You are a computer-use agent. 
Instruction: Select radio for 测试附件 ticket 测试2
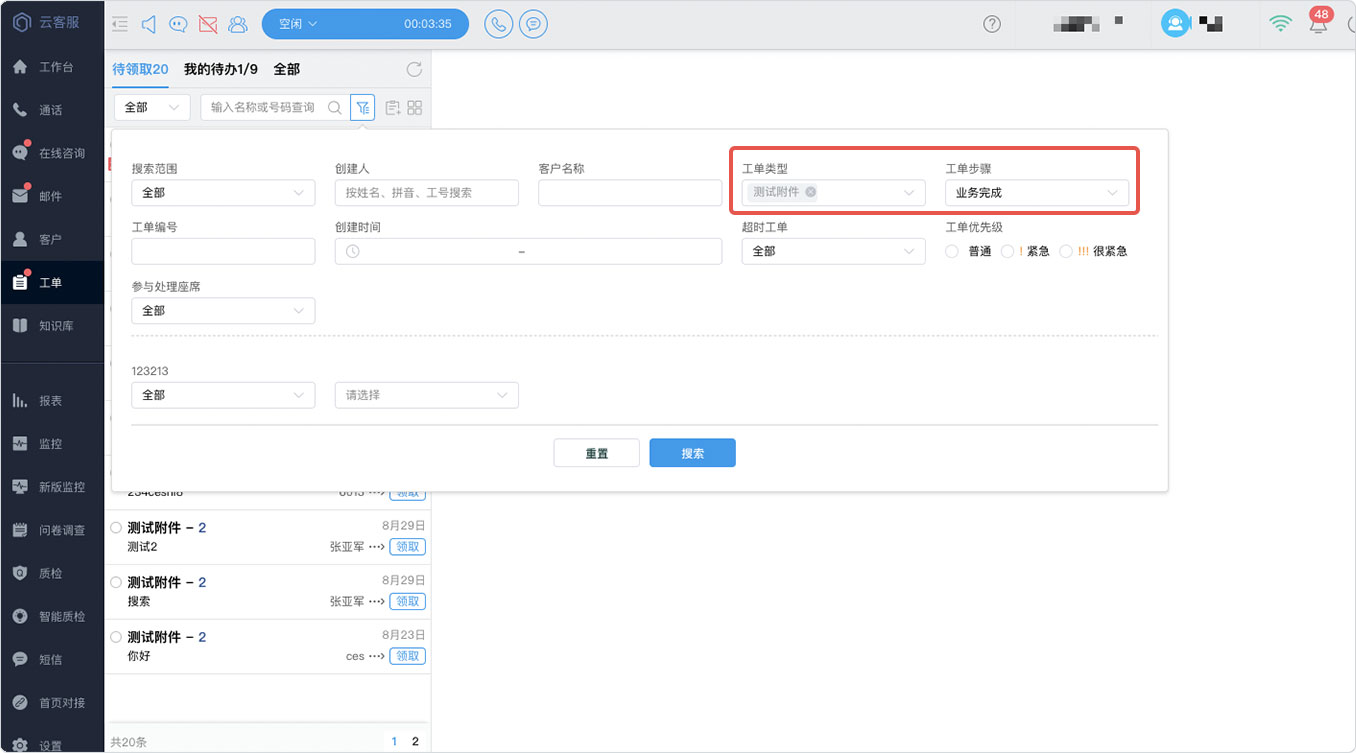point(116,527)
